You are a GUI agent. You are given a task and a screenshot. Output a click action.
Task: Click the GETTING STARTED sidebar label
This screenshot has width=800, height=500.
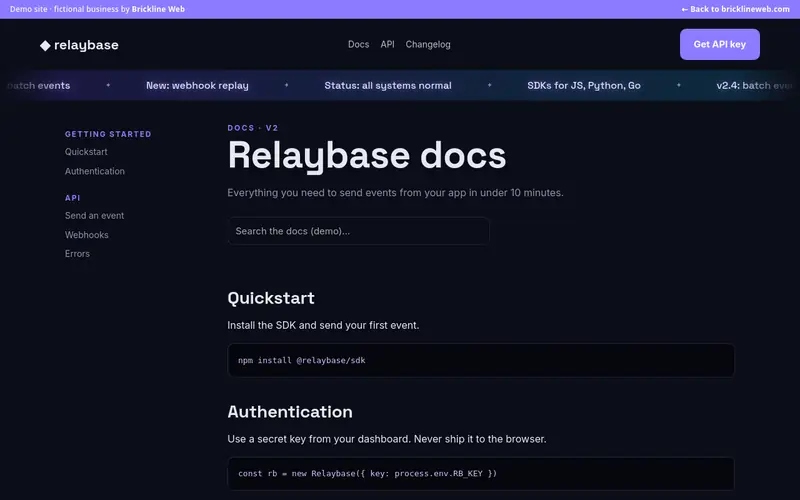click(108, 134)
